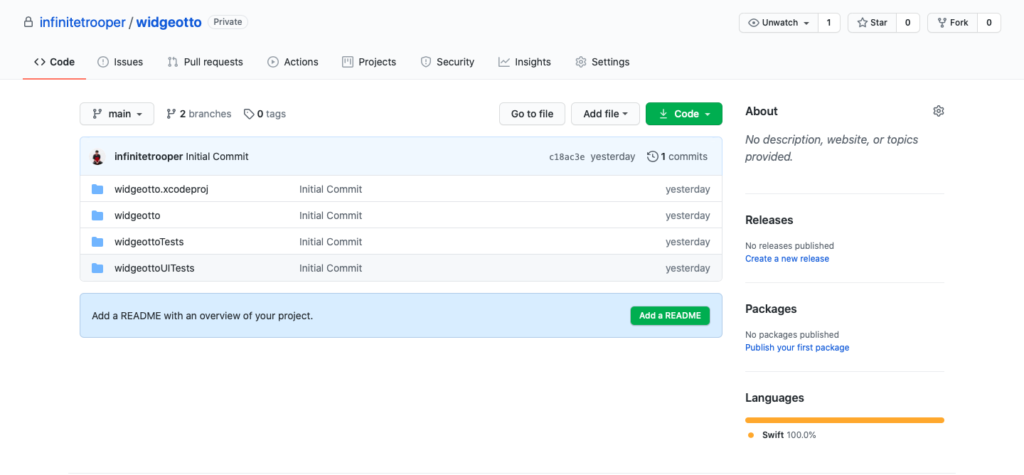
Task: Click the Go to file button
Action: coord(532,114)
